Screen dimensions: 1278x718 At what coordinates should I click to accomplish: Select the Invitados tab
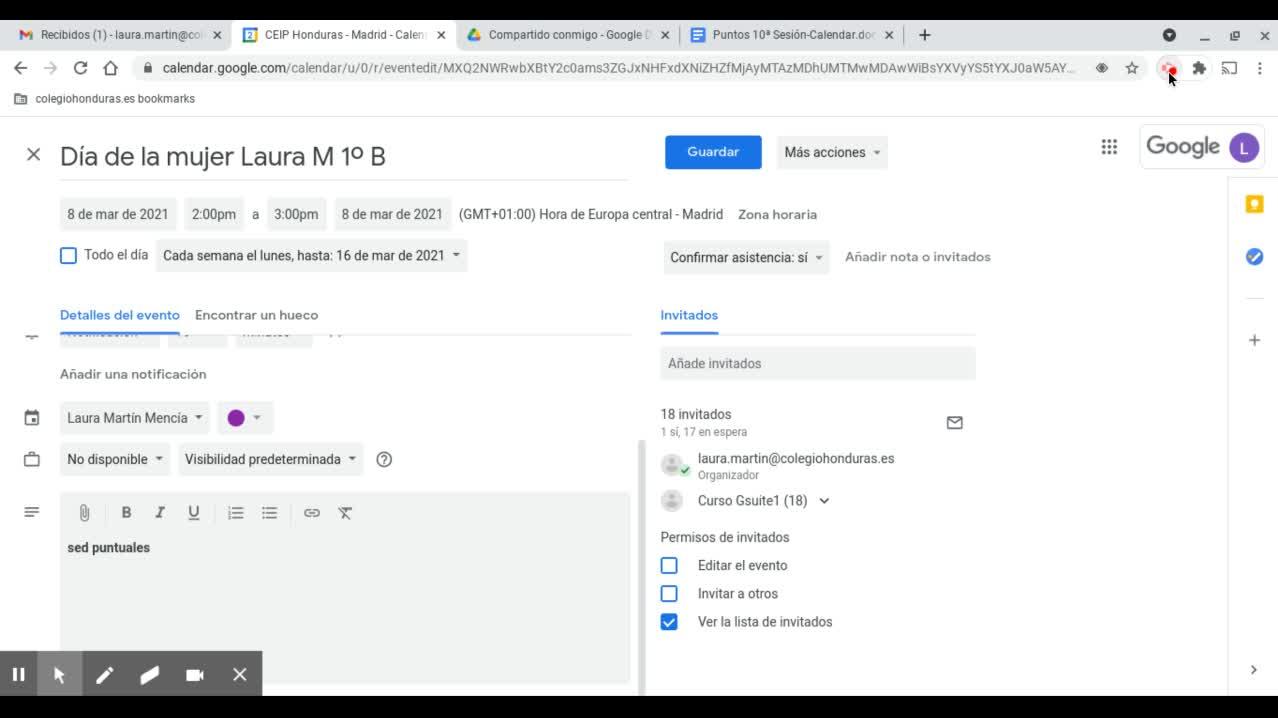689,315
